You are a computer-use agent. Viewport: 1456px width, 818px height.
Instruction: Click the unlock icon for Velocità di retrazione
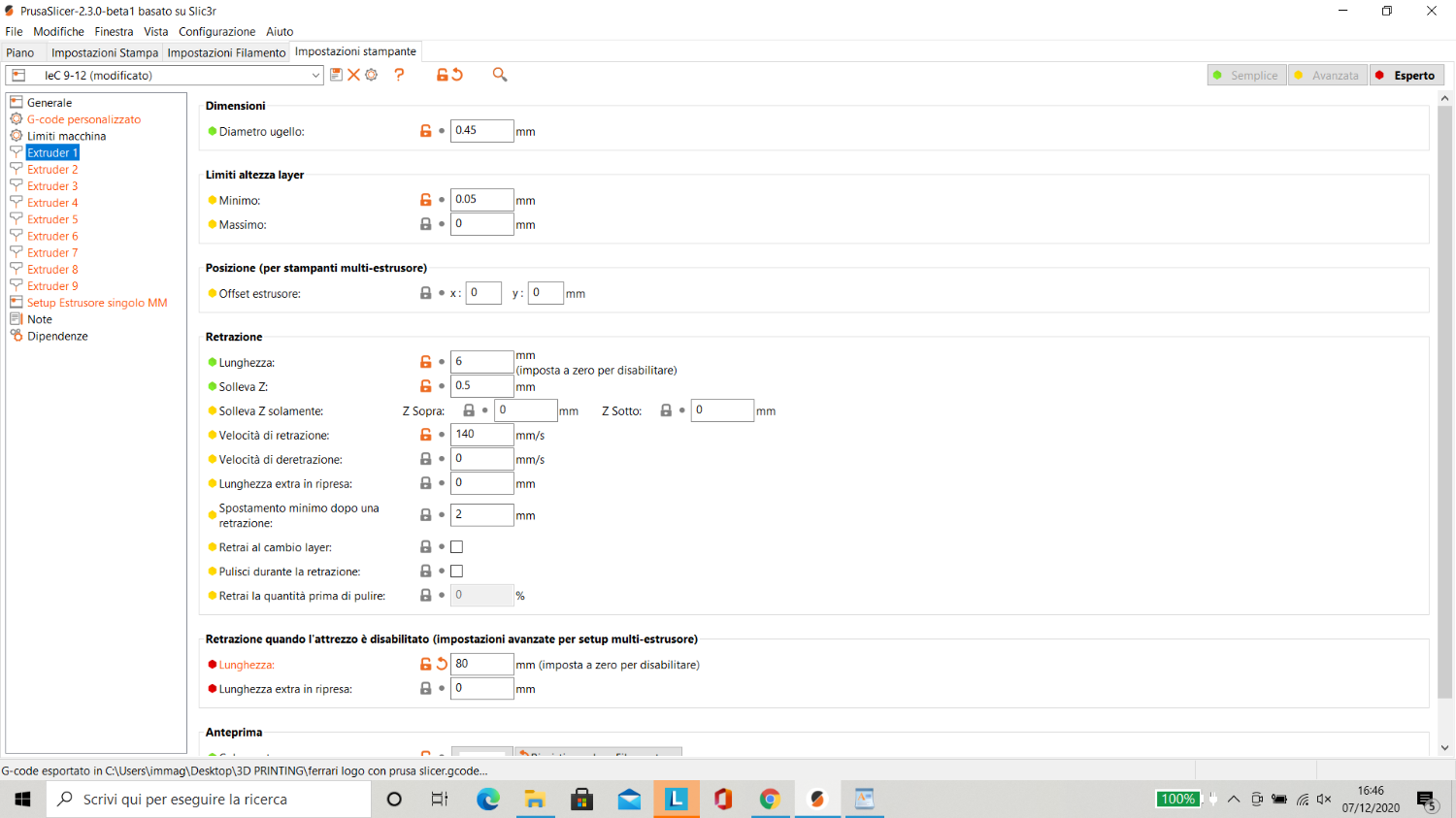[425, 435]
